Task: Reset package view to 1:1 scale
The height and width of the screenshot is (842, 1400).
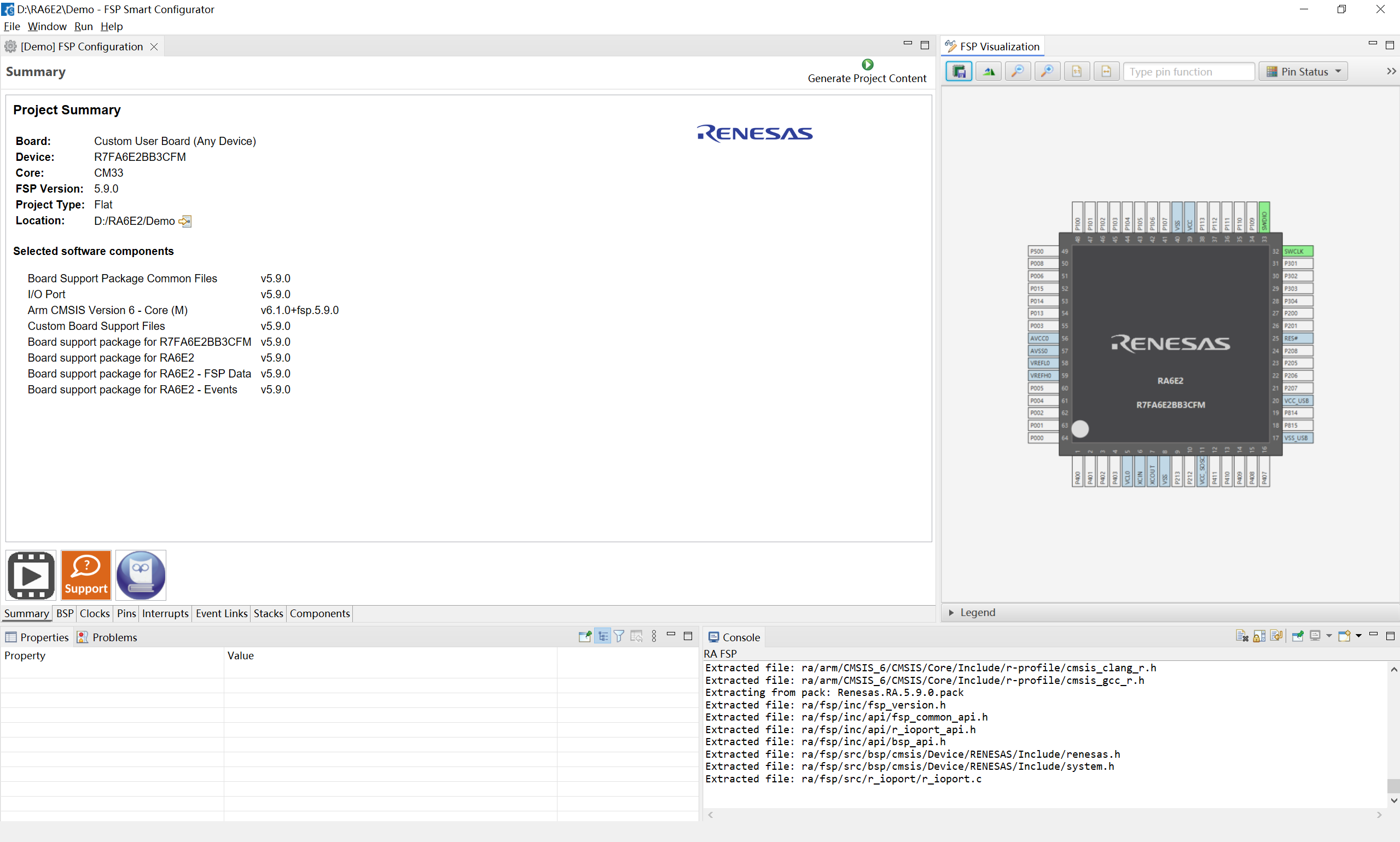Action: click(x=1077, y=72)
